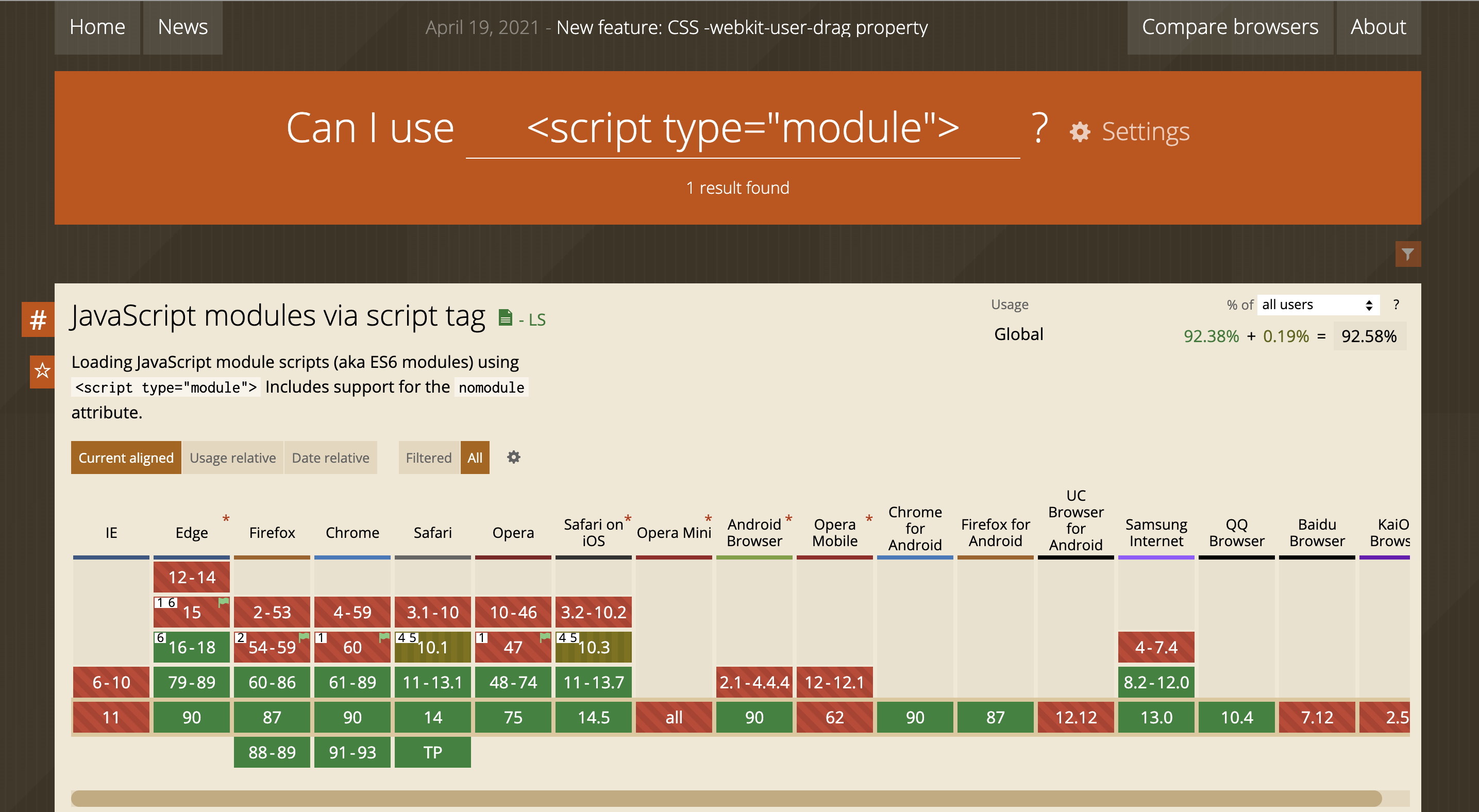Open the LS spec document icon
The height and width of the screenshot is (812, 1479).
[x=505, y=318]
